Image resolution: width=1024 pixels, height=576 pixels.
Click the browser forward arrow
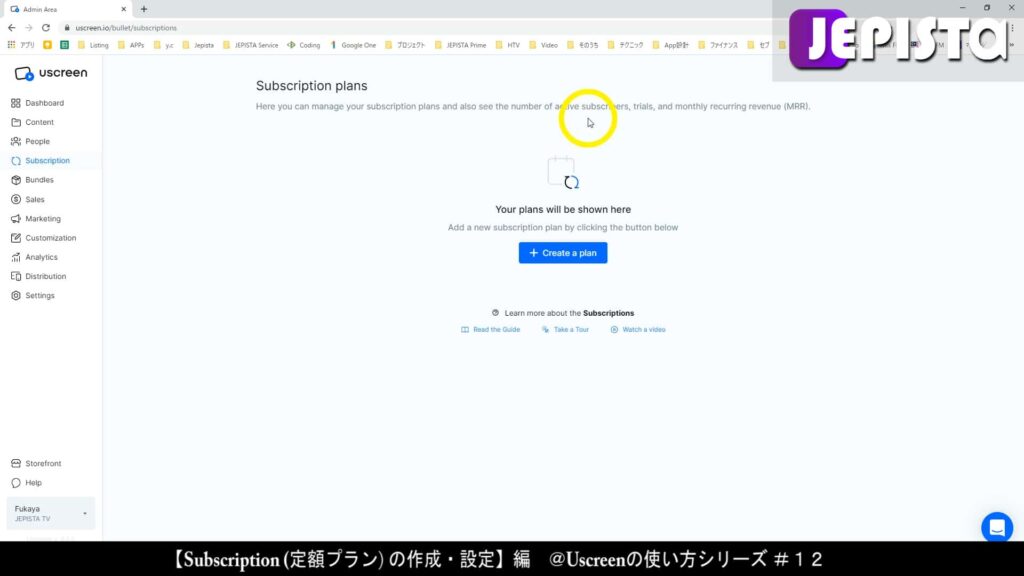coord(29,27)
